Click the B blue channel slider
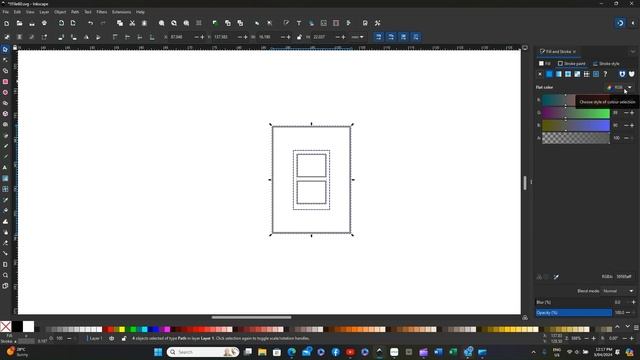This screenshot has width=640, height=360. coord(576,125)
